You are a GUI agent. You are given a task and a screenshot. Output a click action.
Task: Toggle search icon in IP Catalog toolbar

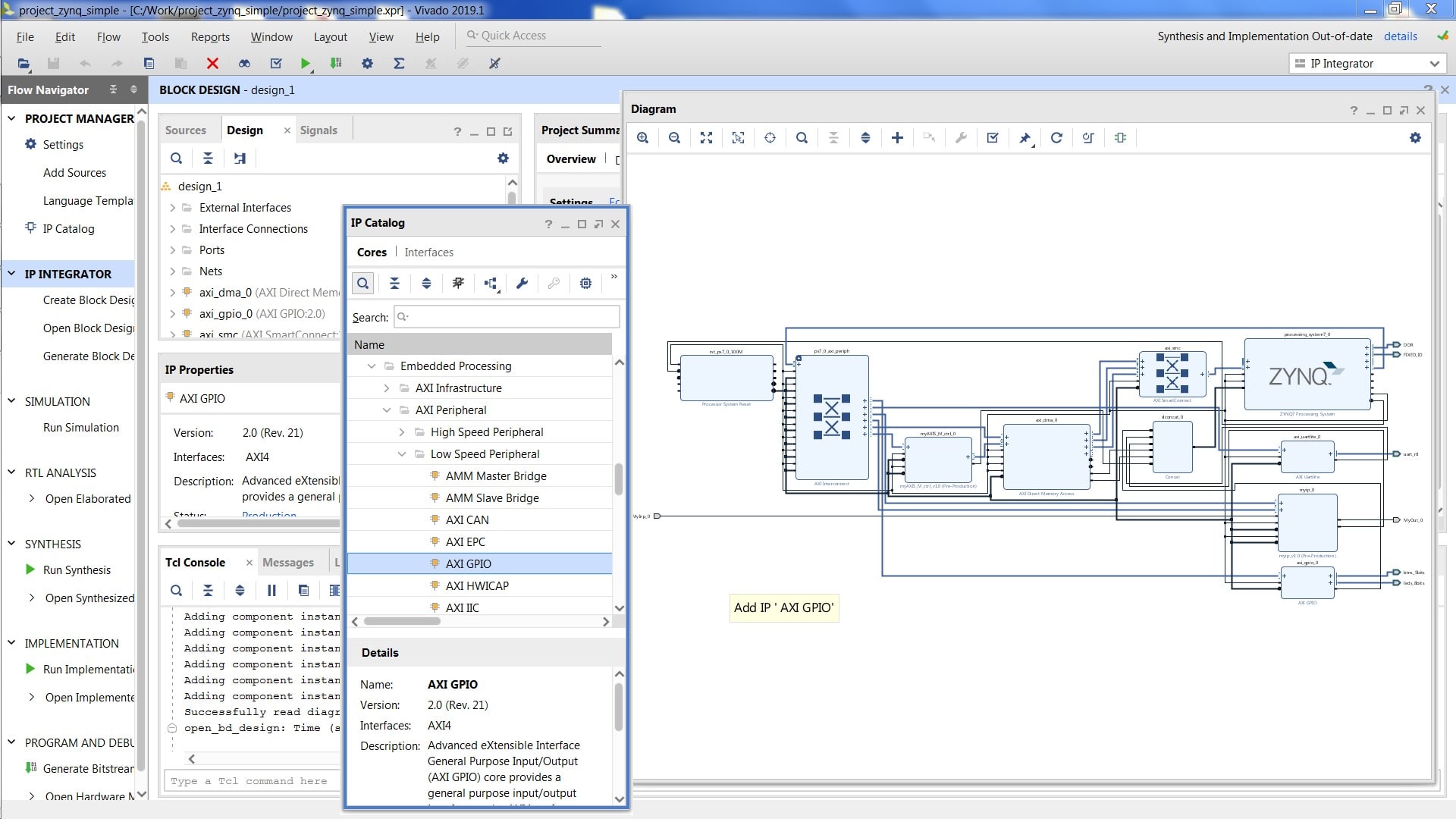[x=362, y=284]
